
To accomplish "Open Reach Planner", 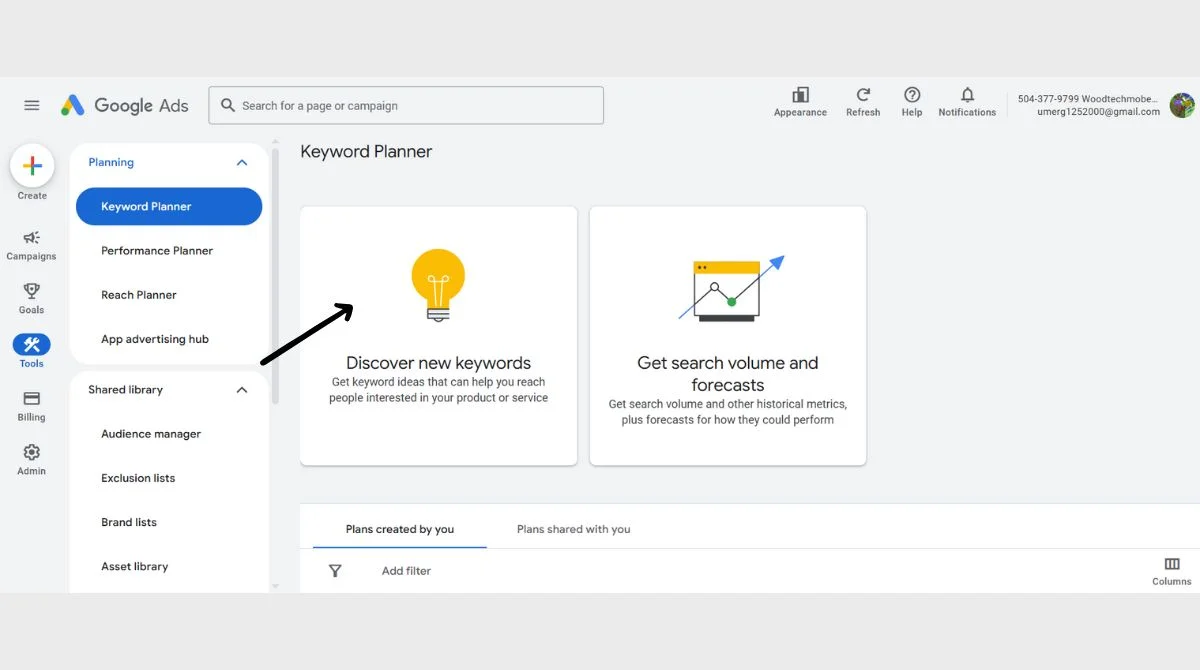I will click(x=139, y=295).
